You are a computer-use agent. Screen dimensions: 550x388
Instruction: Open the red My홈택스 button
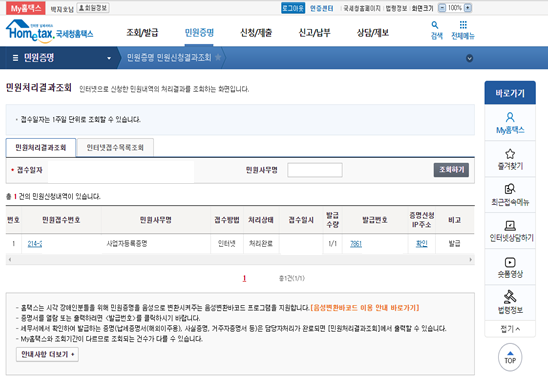point(26,8)
